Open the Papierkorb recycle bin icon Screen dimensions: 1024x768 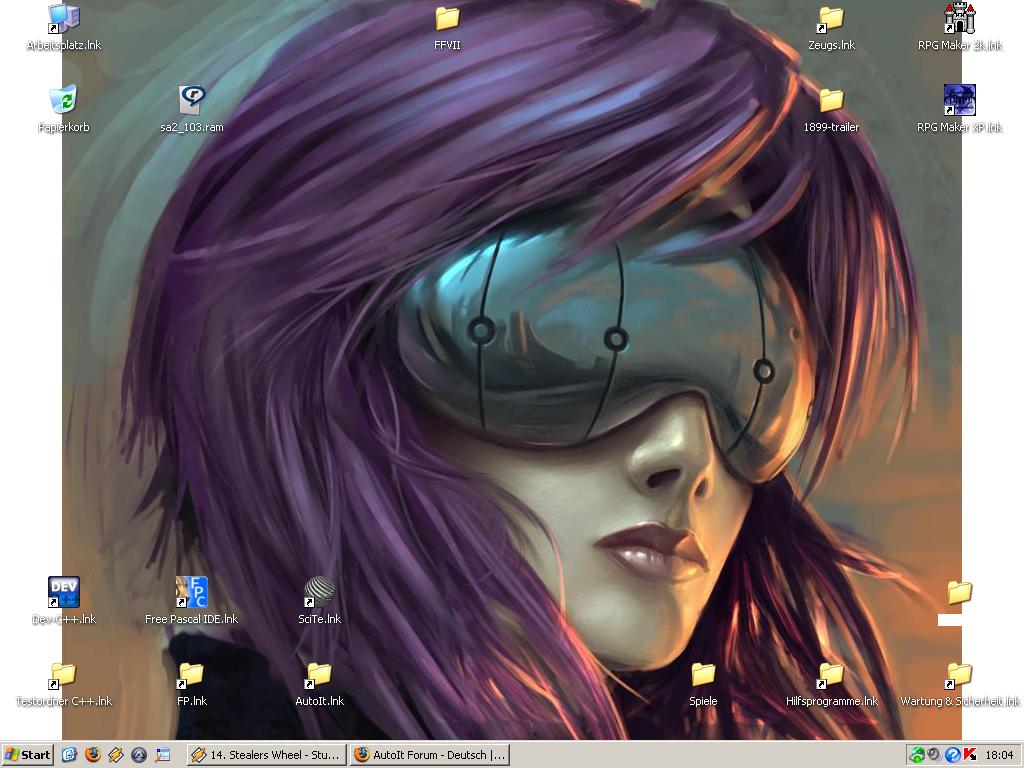[63, 100]
